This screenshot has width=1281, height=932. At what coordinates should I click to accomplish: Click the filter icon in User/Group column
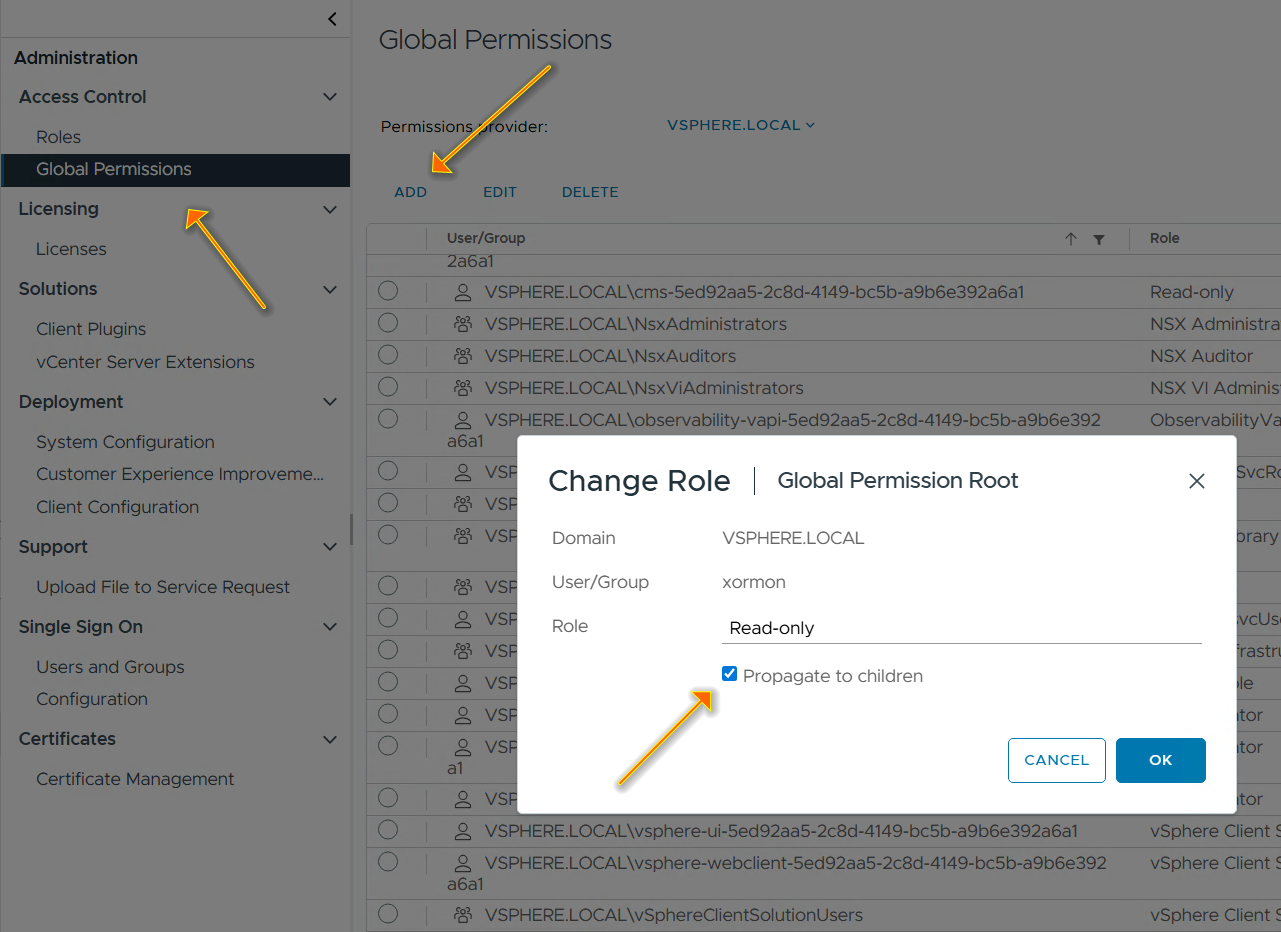(1099, 239)
